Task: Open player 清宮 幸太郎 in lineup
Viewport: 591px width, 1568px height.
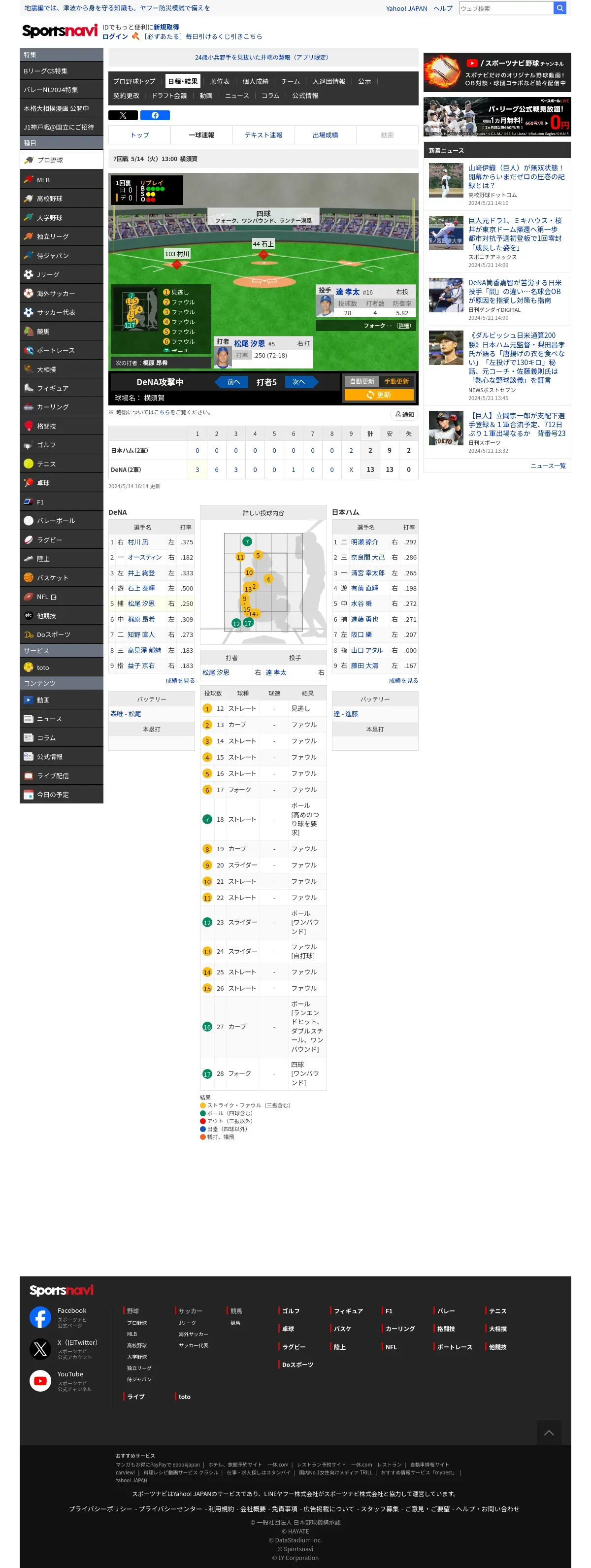Action: [x=367, y=573]
